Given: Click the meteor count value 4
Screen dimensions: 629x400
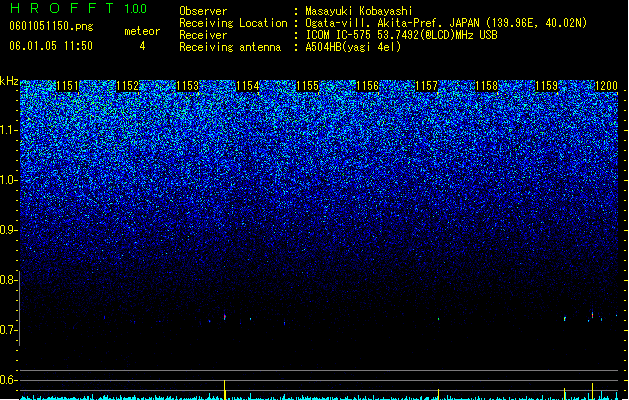Looking at the screenshot, I should [x=142, y=46].
